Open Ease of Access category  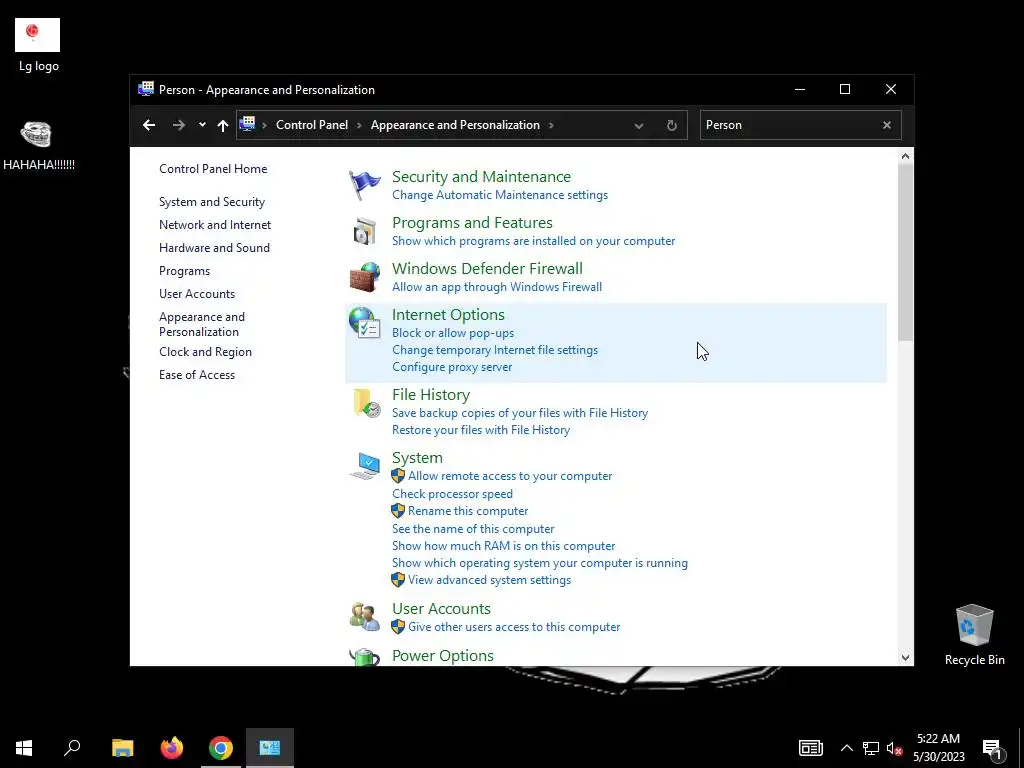[x=197, y=375]
